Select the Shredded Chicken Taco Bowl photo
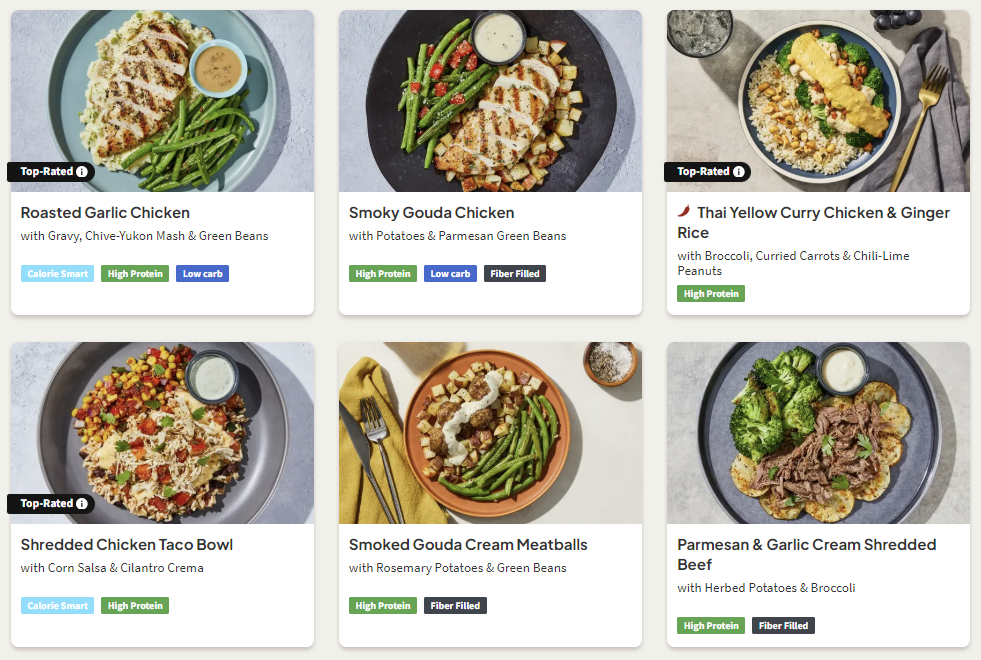 coord(162,432)
